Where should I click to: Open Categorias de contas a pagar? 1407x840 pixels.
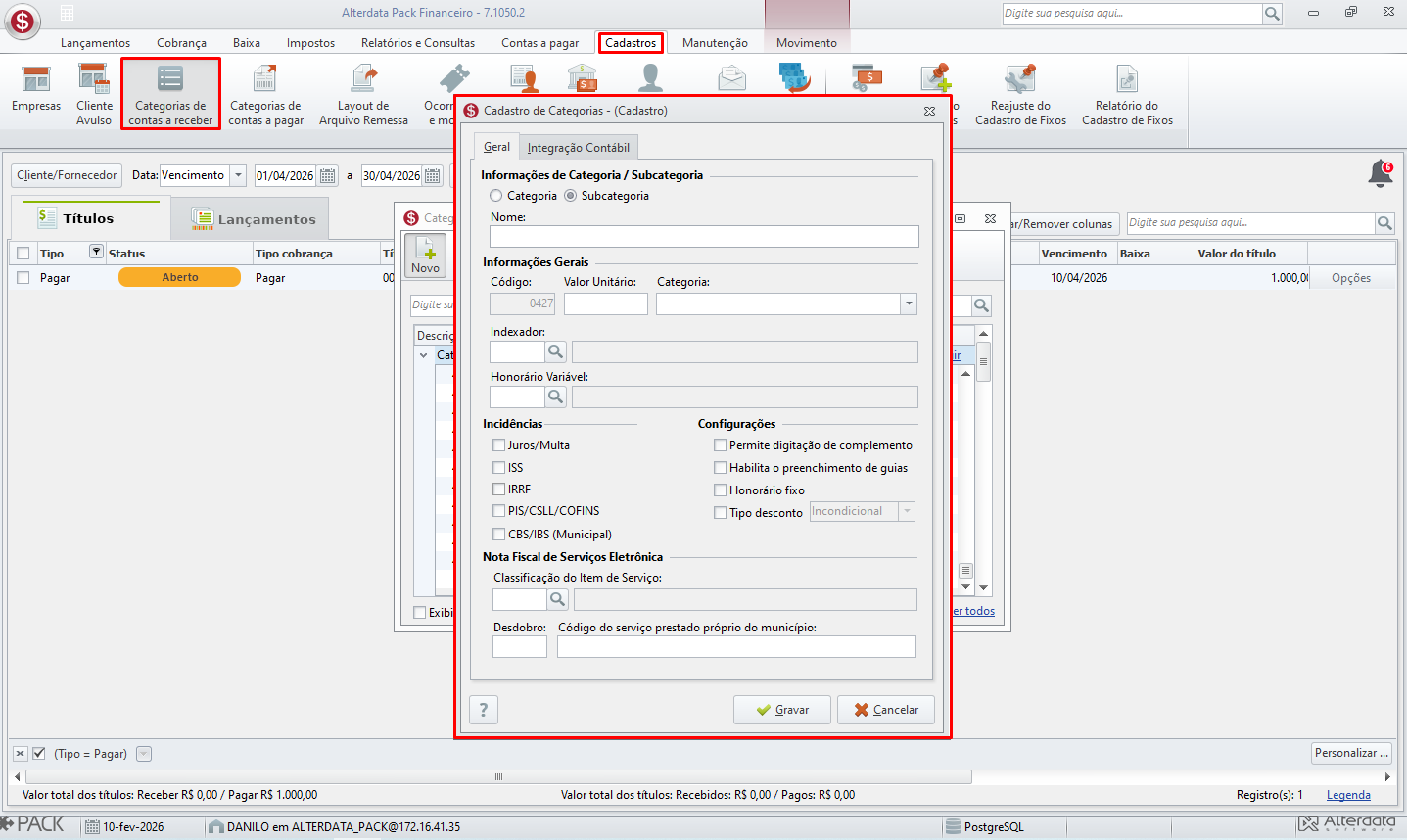265,95
